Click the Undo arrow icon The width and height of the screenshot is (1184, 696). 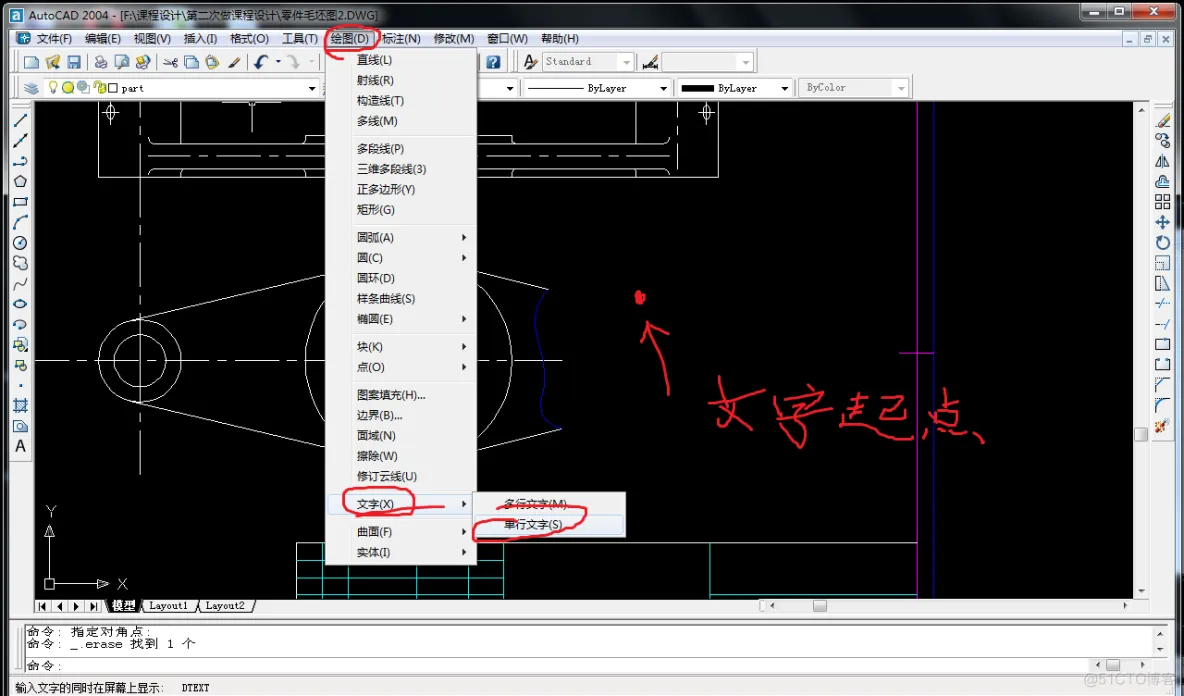point(261,62)
